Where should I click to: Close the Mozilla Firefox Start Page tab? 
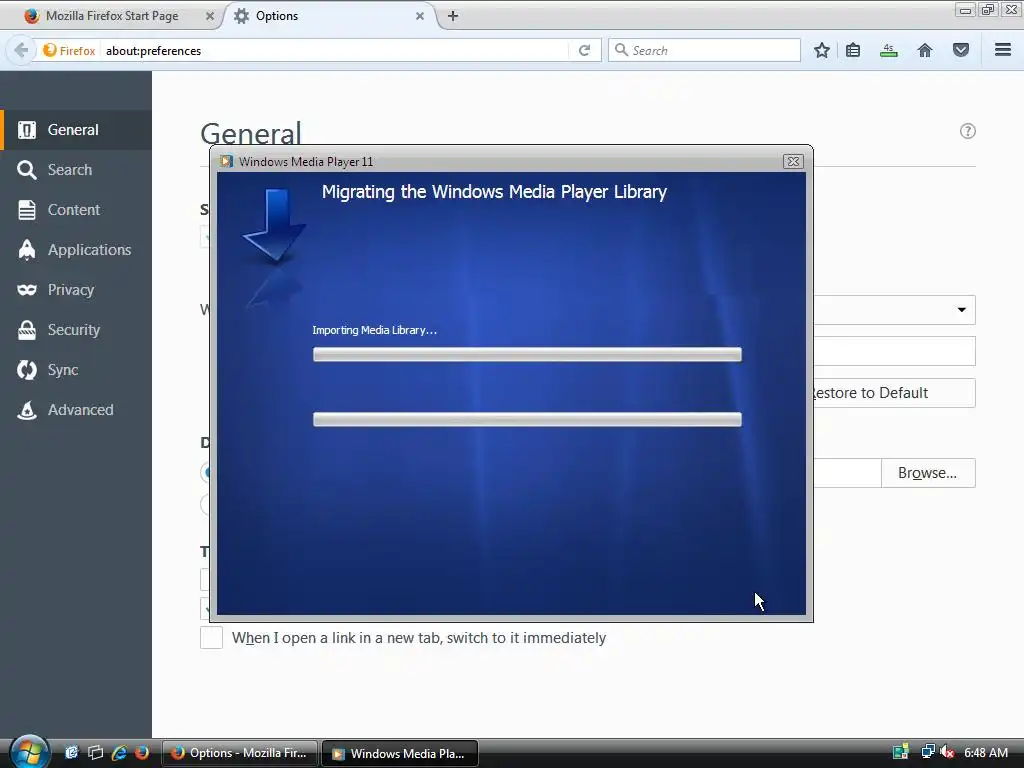click(210, 16)
